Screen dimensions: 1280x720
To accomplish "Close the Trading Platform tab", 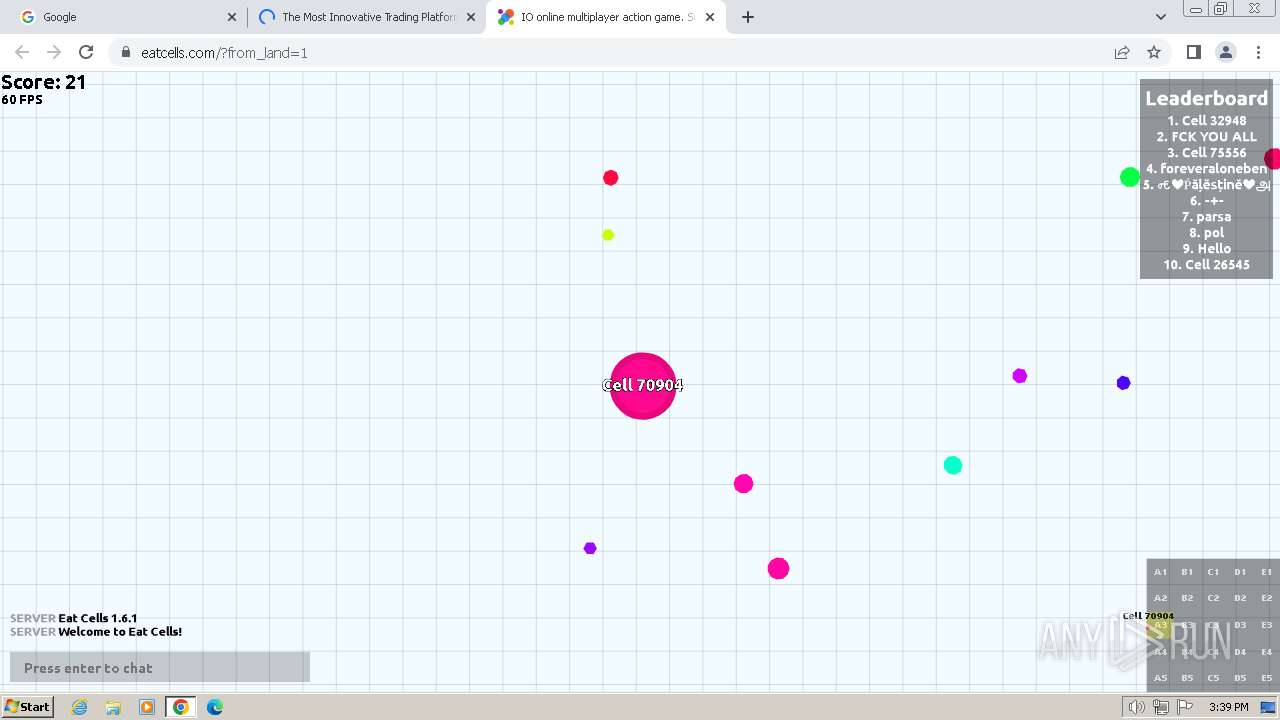I will tap(471, 17).
